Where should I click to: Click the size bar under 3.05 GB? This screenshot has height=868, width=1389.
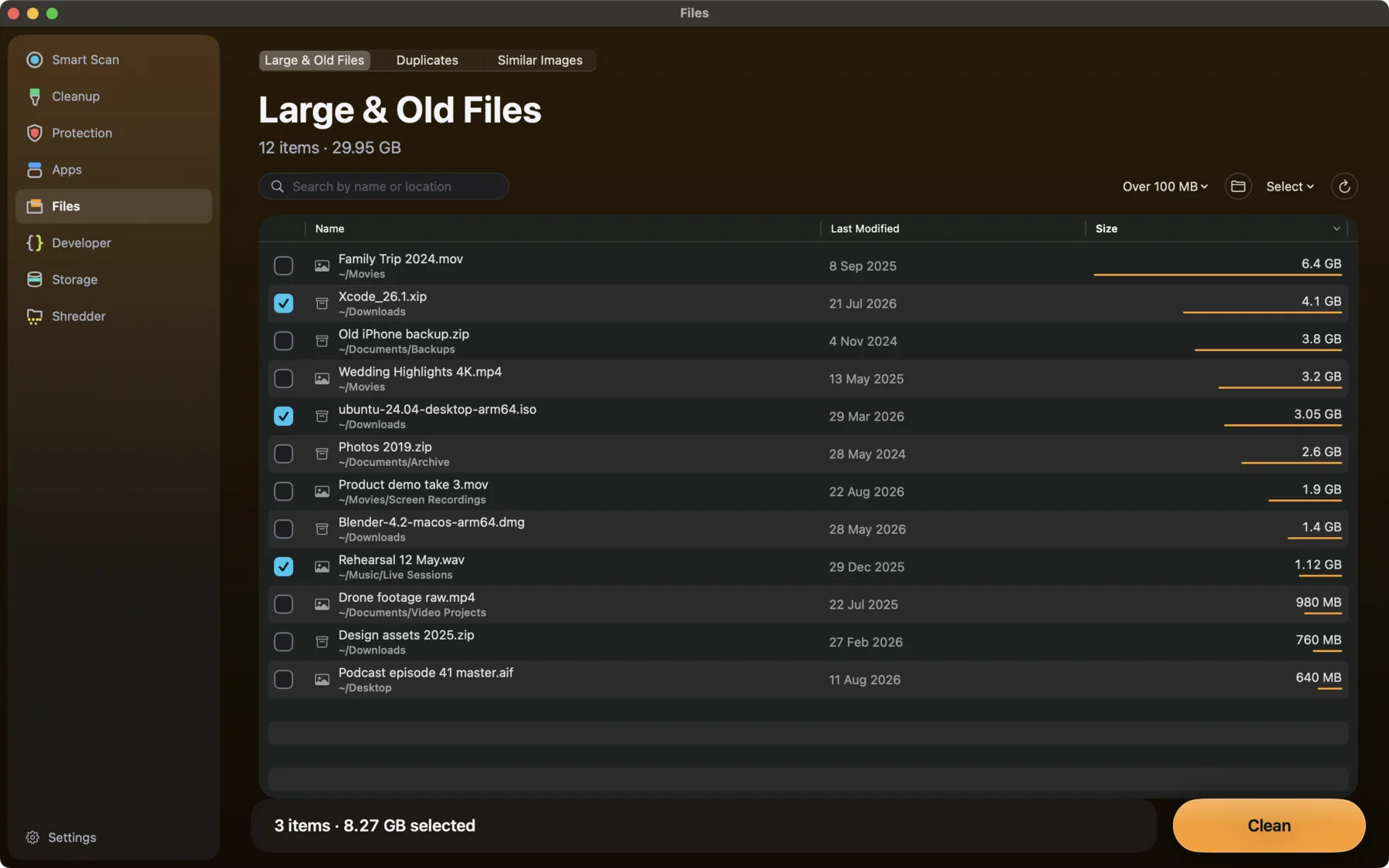[1283, 425]
